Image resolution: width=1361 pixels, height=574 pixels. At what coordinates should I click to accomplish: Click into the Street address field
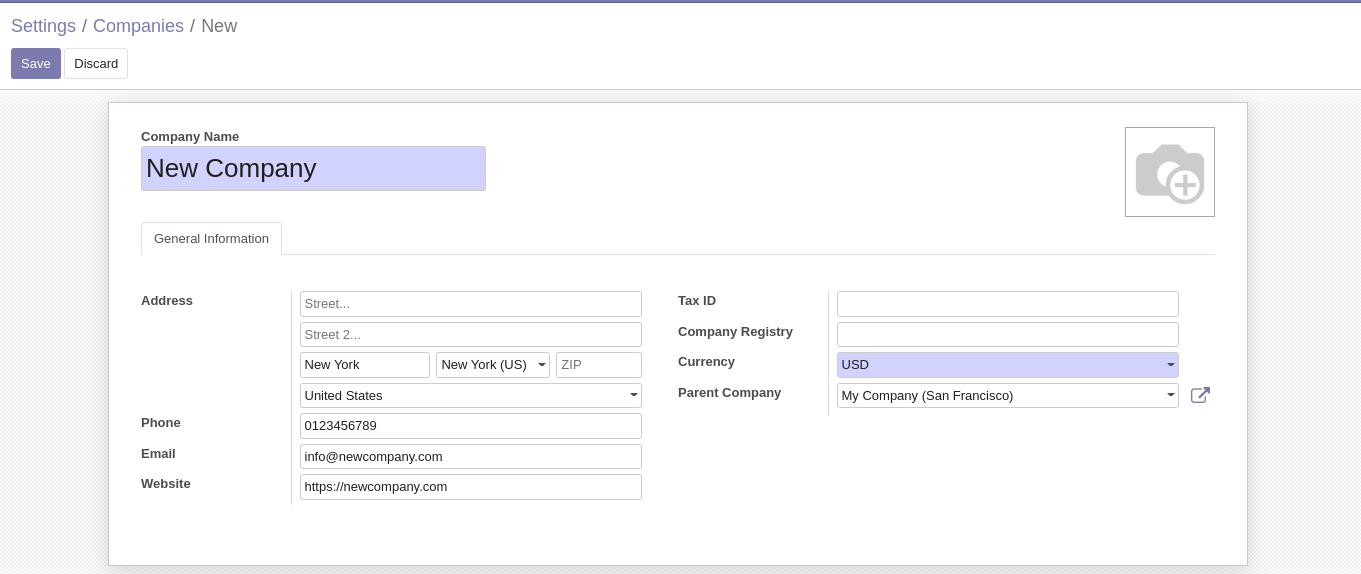tap(471, 304)
